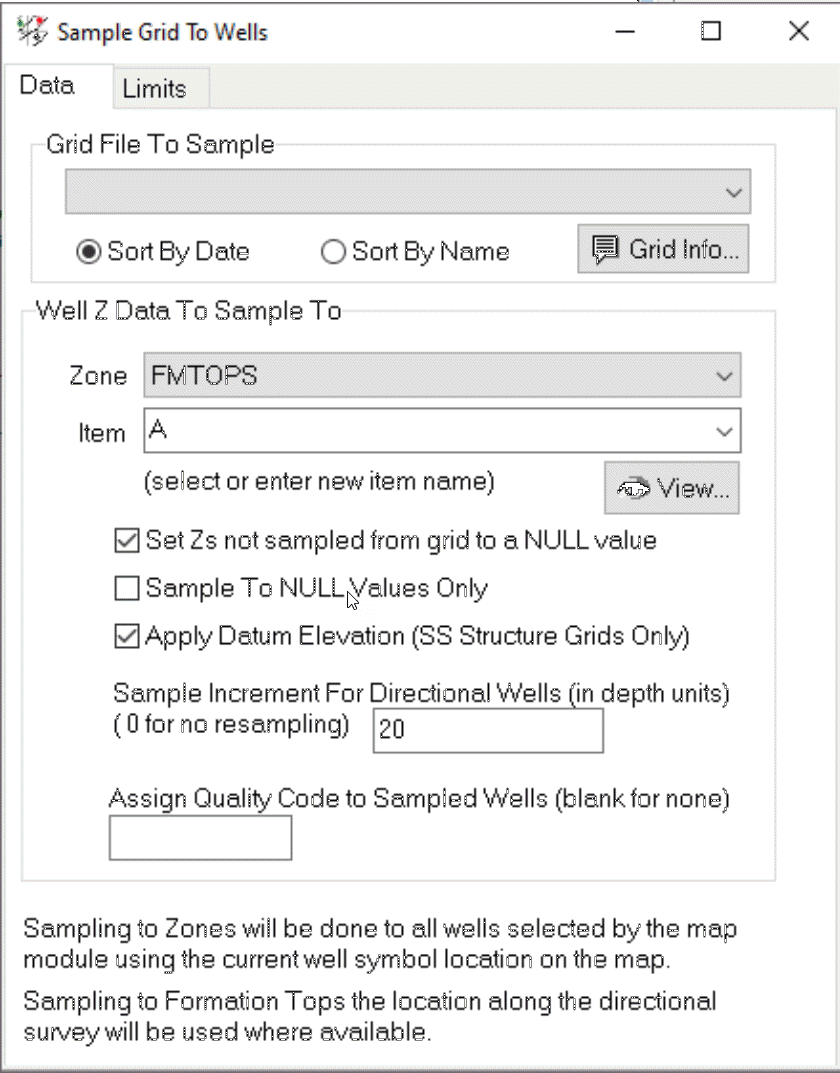Enable Sample To NULL Values Only
This screenshot has width=840, height=1073.
(x=127, y=589)
